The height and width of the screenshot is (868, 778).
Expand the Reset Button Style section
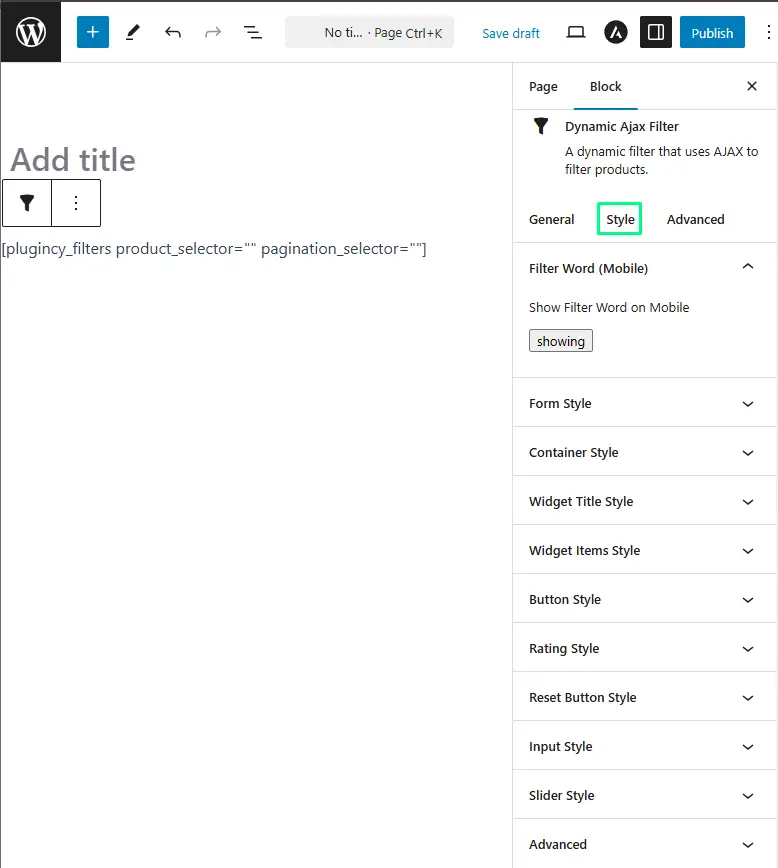644,698
